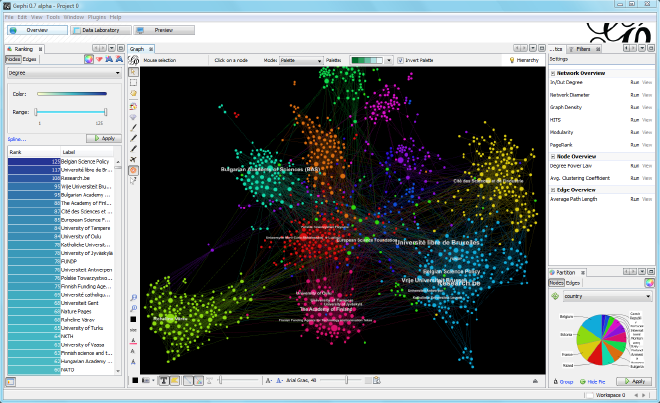Toggle Invert Palette checkbox

[x=400, y=60]
